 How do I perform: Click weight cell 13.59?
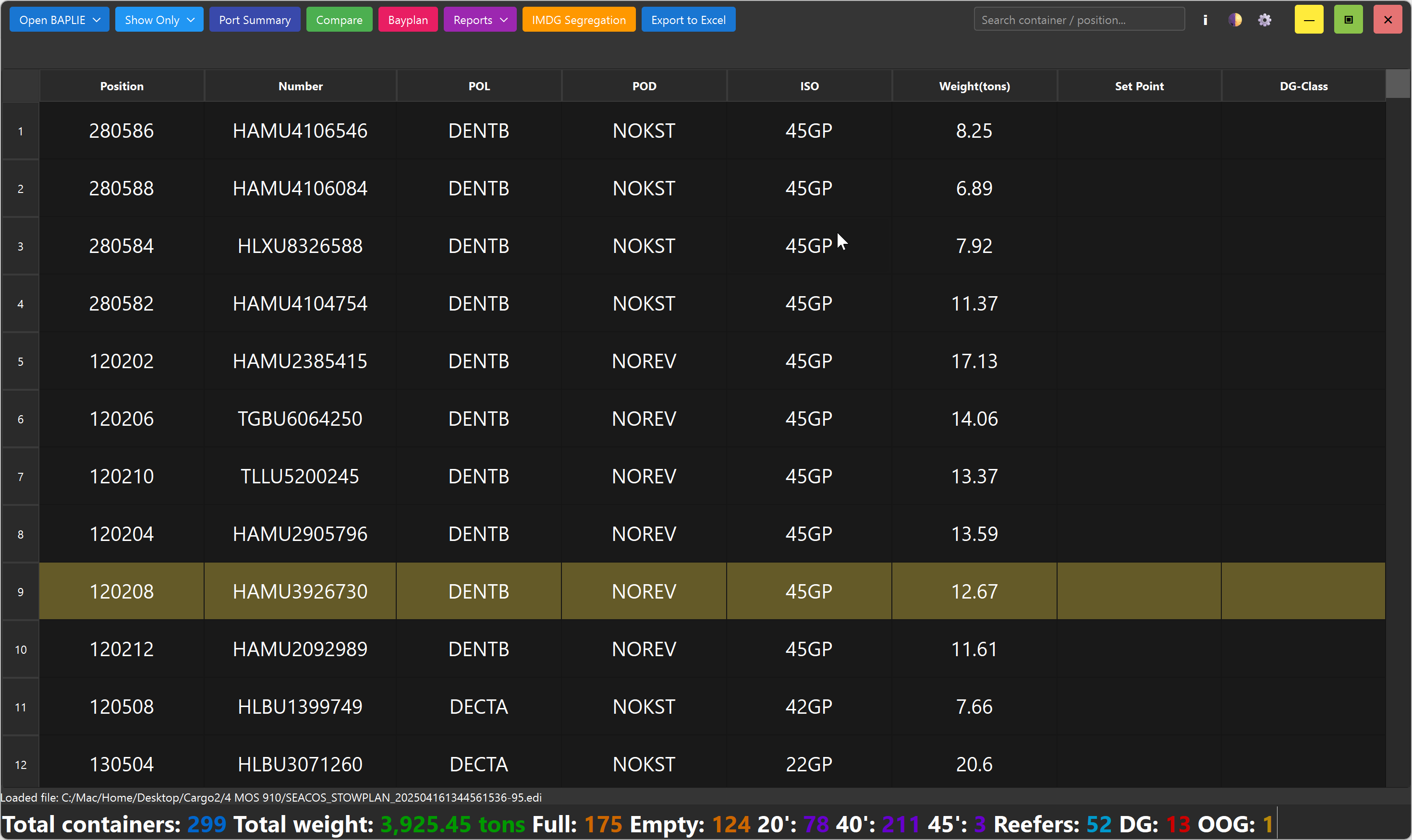click(x=974, y=534)
